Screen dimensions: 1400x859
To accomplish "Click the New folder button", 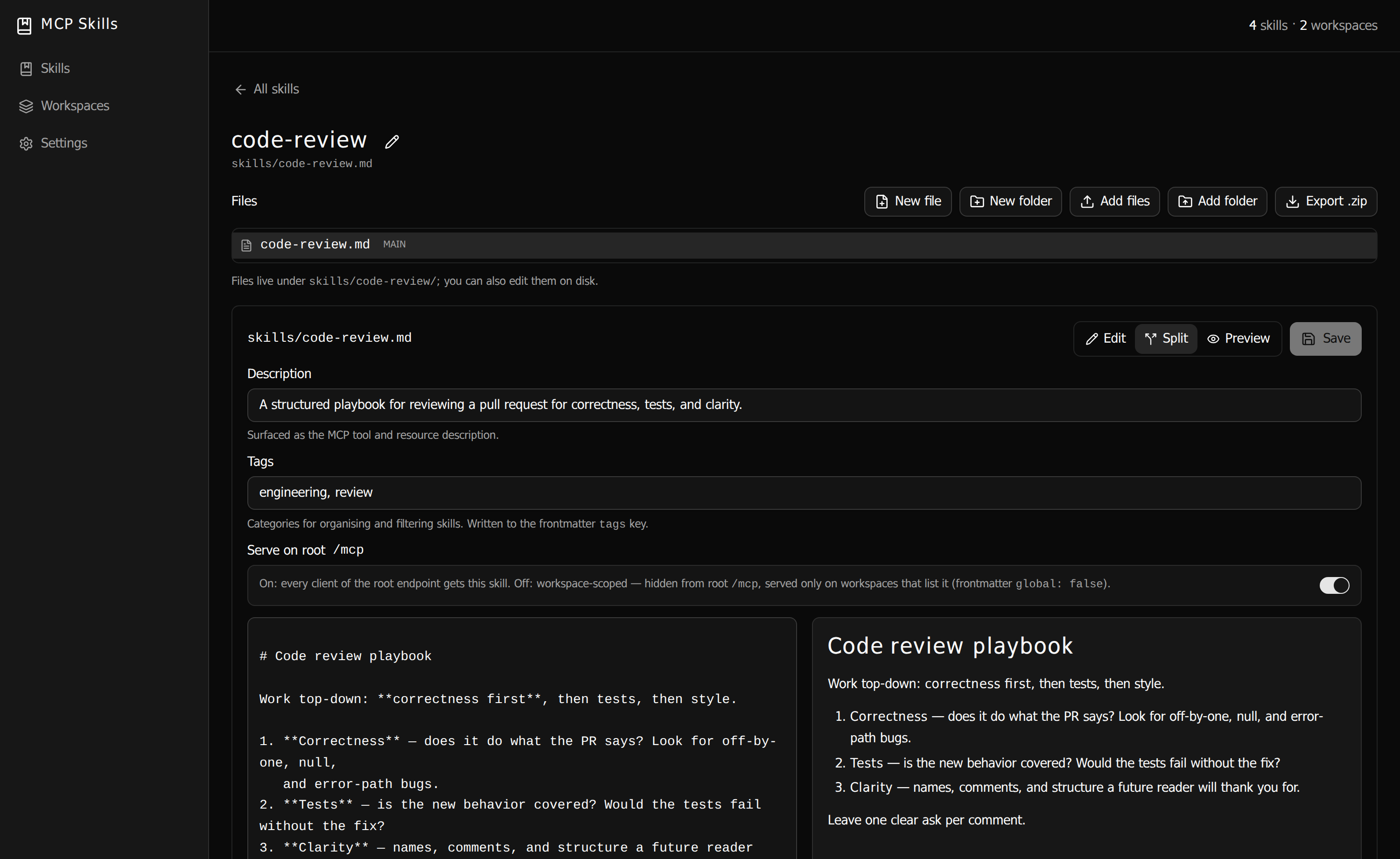I will point(1010,201).
